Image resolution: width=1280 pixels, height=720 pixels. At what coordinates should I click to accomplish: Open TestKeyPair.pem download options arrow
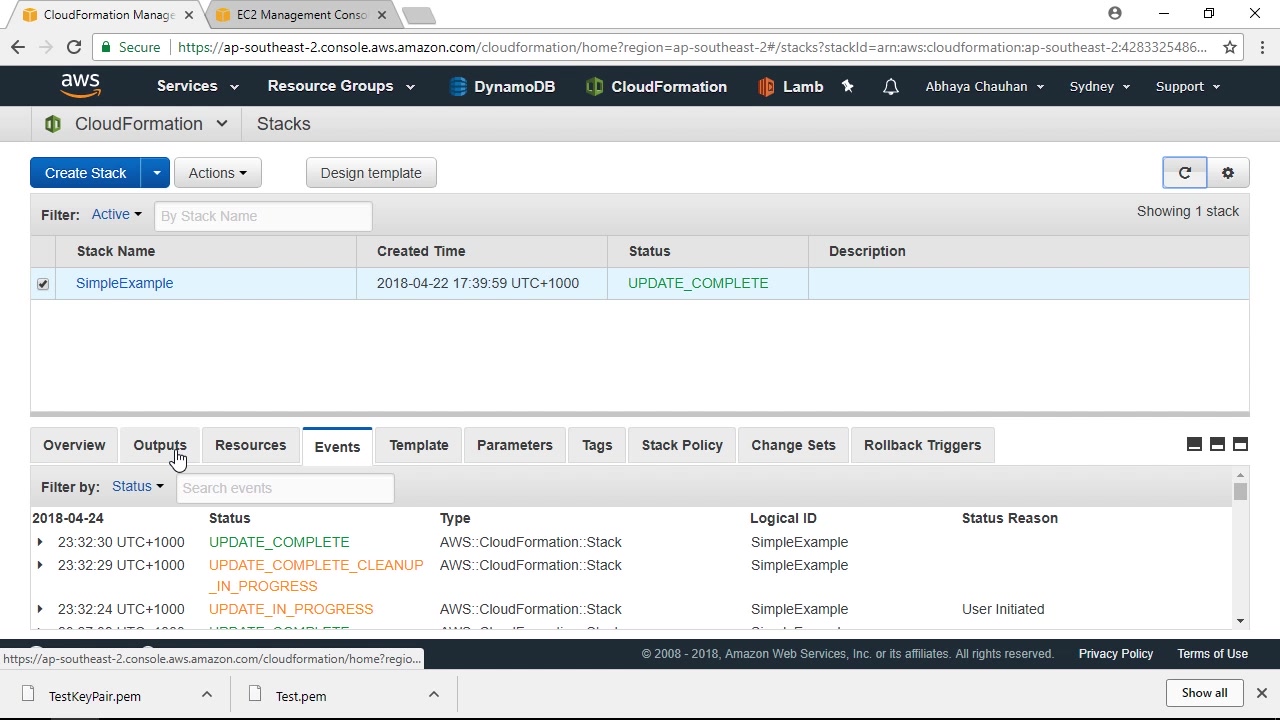207,694
